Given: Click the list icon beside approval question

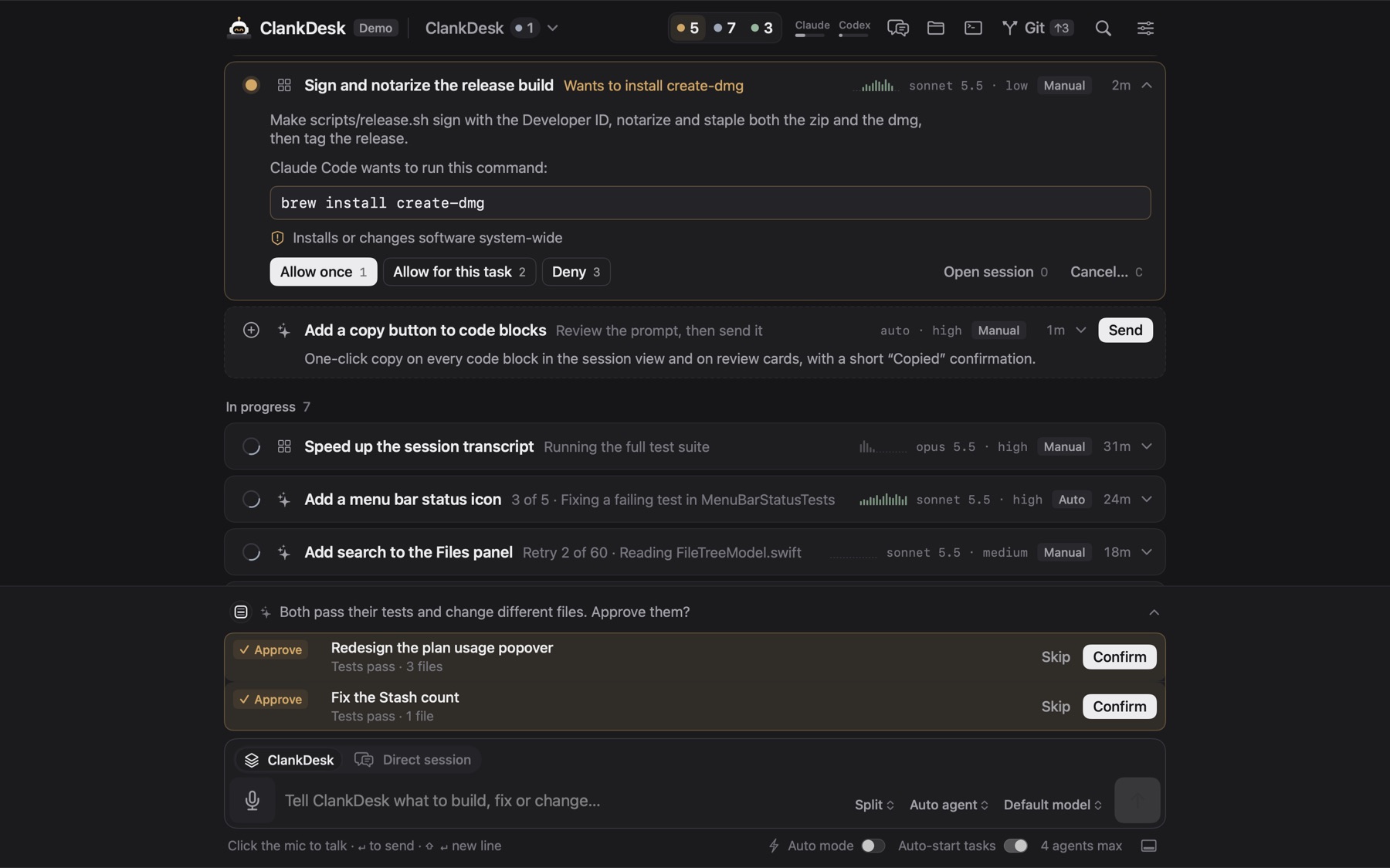Looking at the screenshot, I should 241,612.
